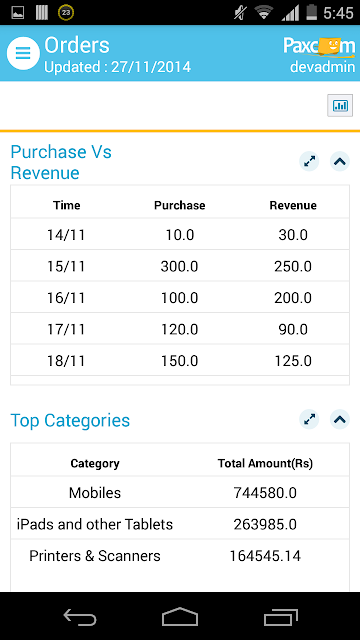360x640 pixels.
Task: Tap the chart view toggle icon
Action: (340, 105)
